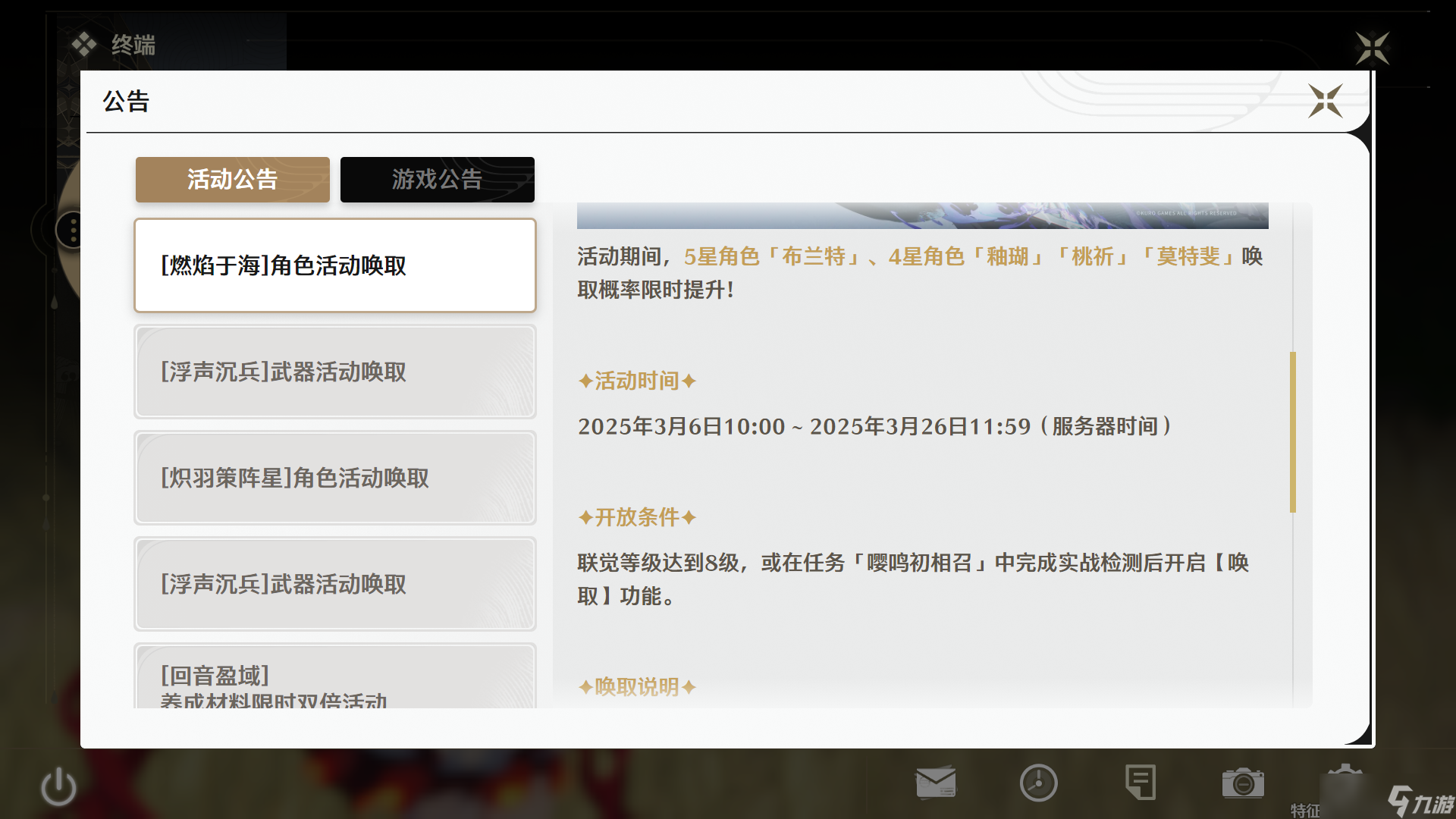The width and height of the screenshot is (1456, 819).
Task: Switch to the 活动公告 tab
Action: [232, 180]
